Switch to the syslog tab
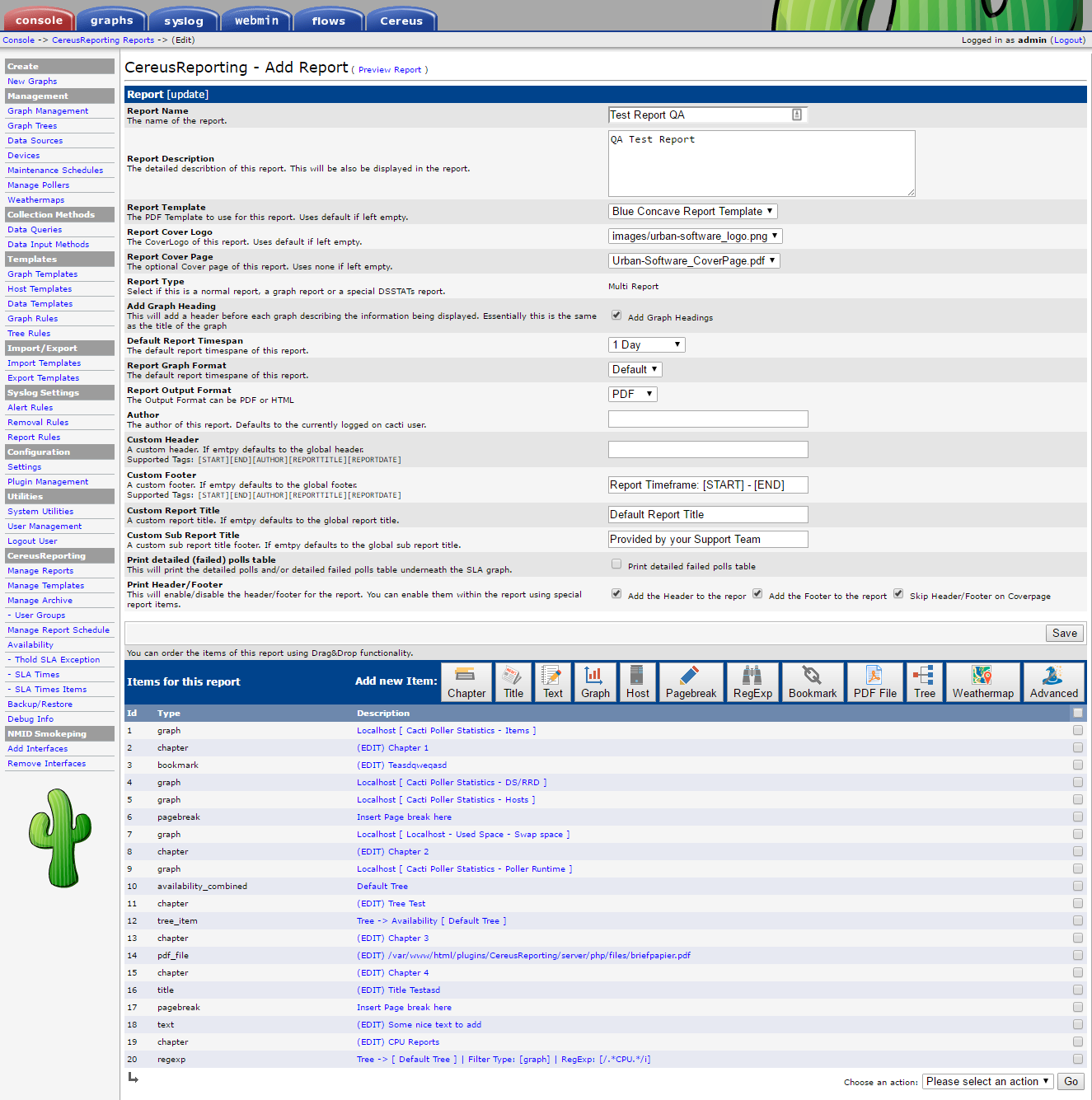 (184, 21)
